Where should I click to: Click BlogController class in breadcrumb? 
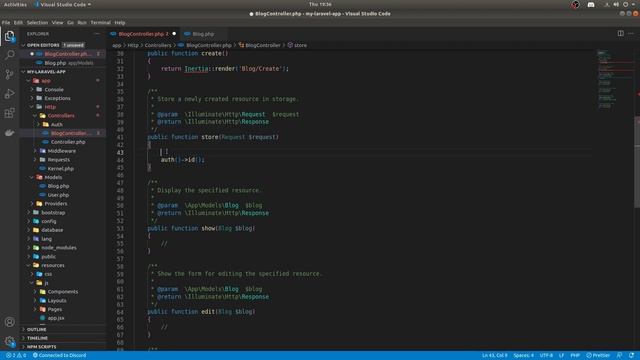260,45
